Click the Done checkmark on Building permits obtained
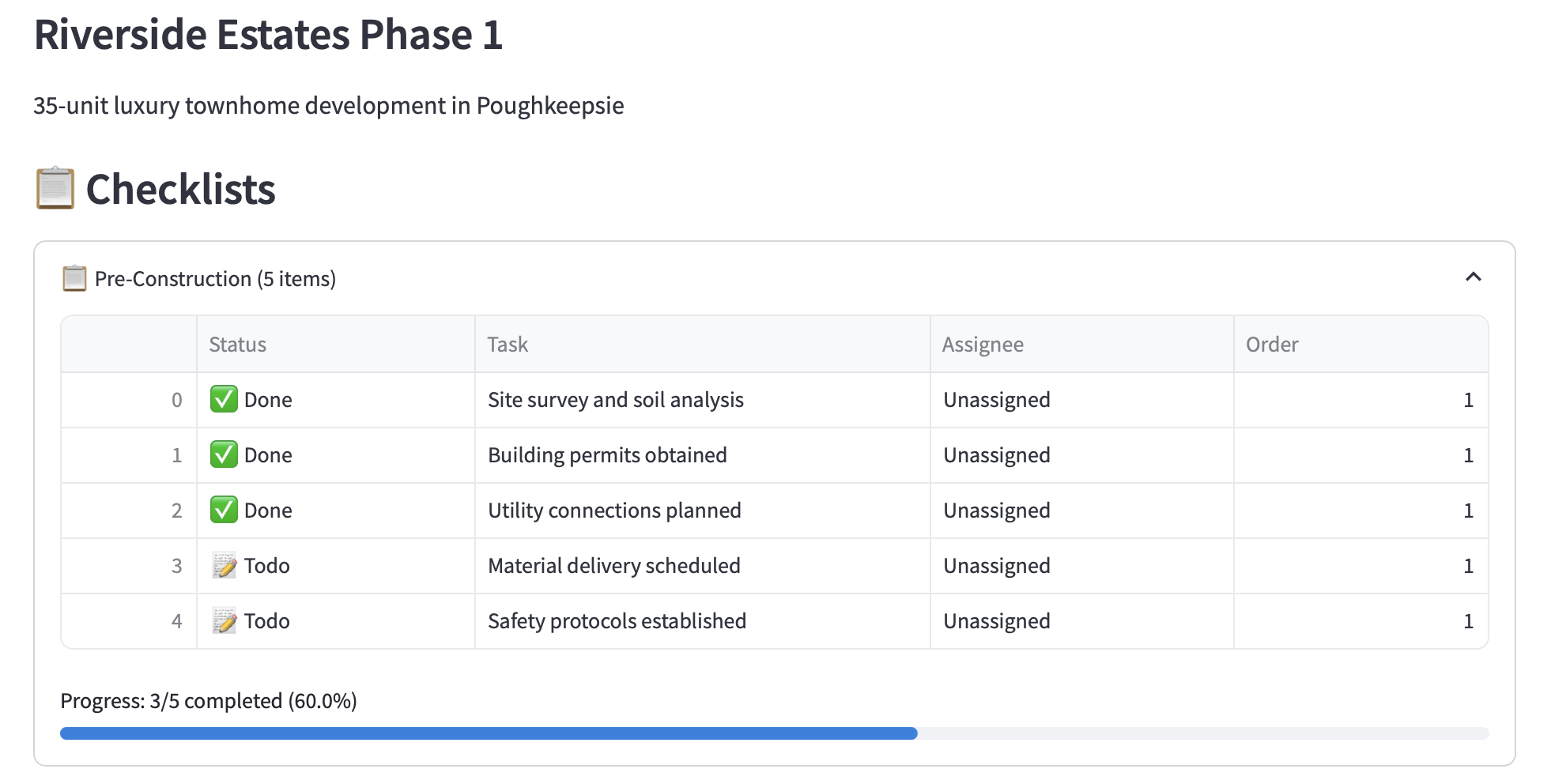1551x784 pixels. (224, 454)
